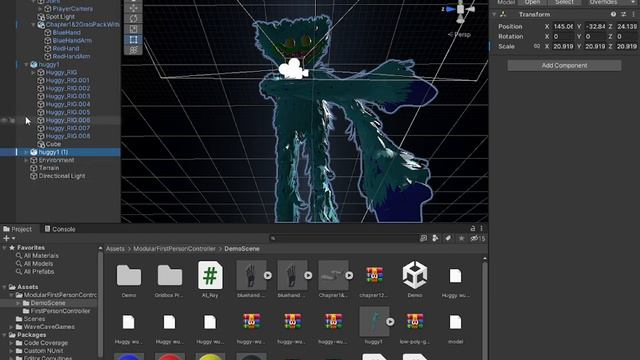Select the Demo Unity scene asset
This screenshot has width=640, height=360.
[415, 276]
